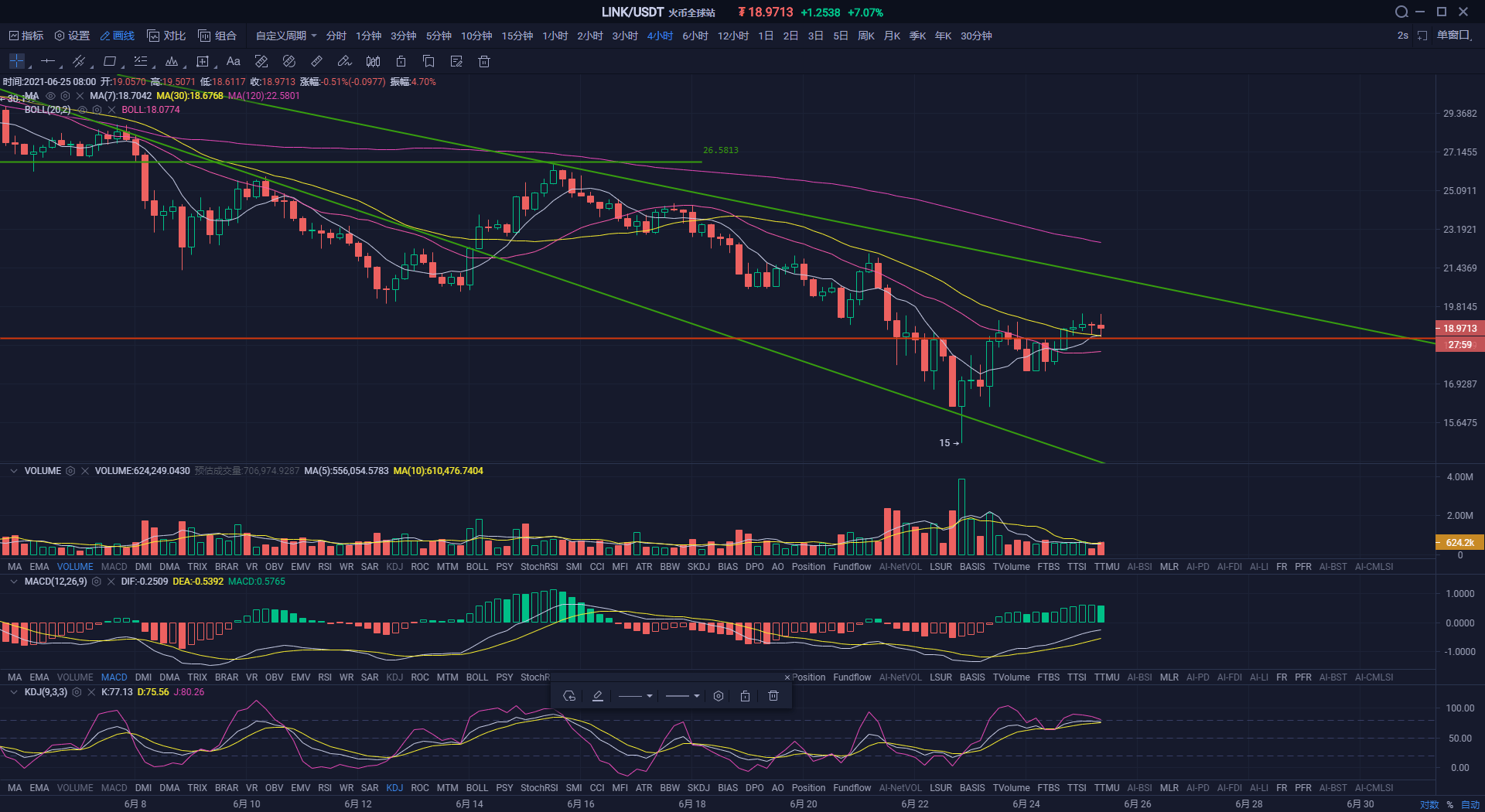Select 周K weekly timeframe
The height and width of the screenshot is (812, 1485).
pos(866,36)
